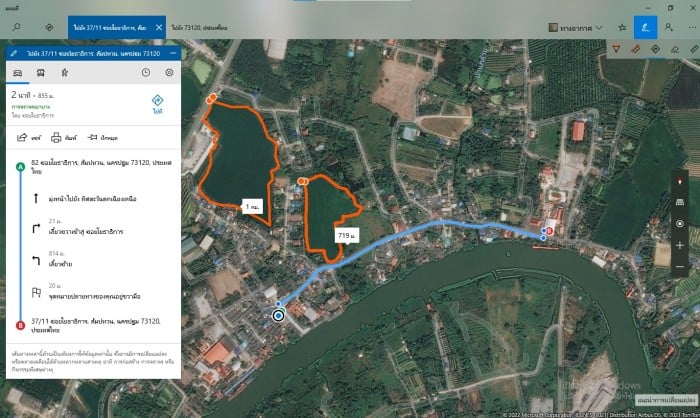Switch to the second tab ending 73120

tap(199, 28)
